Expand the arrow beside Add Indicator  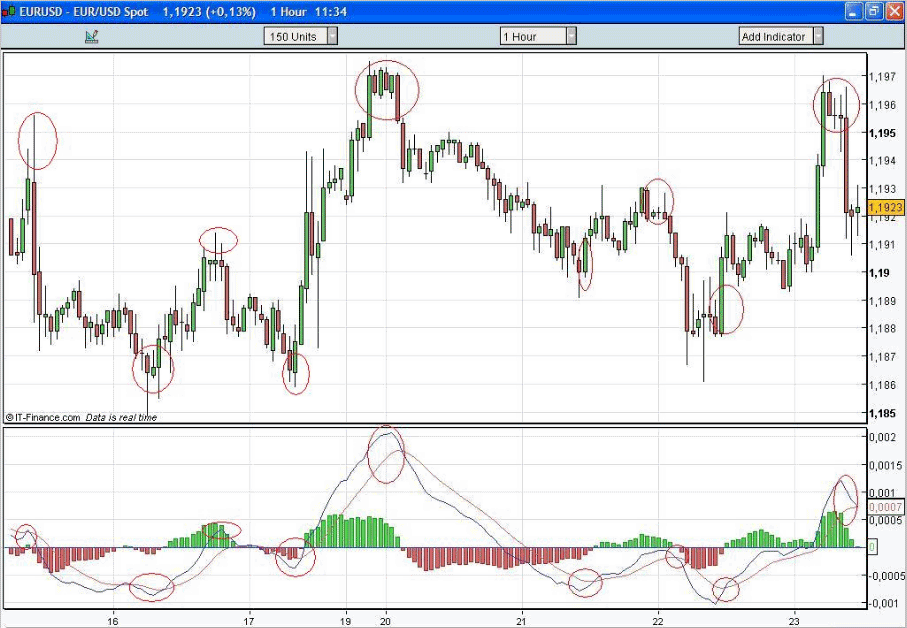tap(818, 36)
